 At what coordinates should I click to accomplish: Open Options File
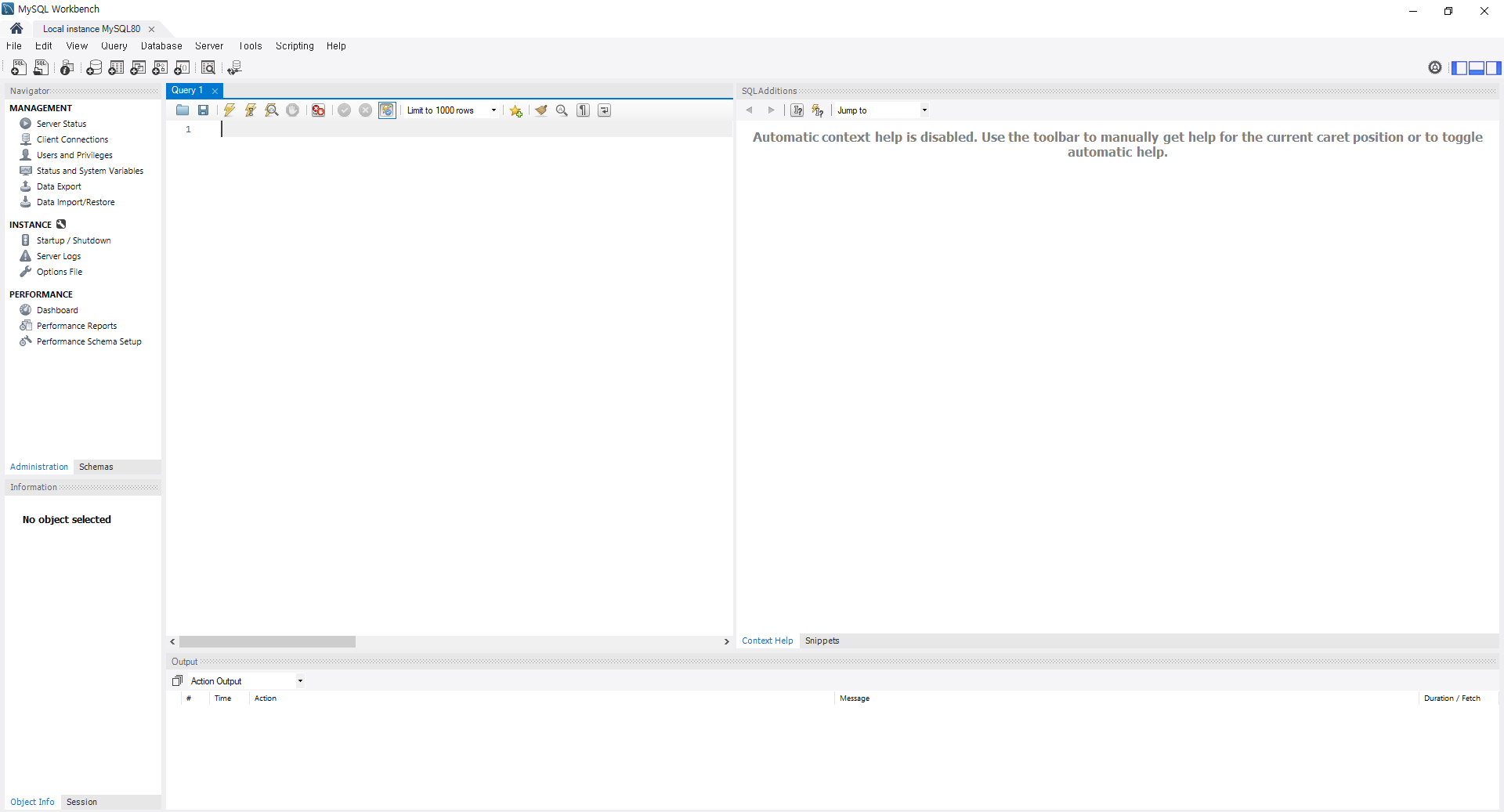59,272
